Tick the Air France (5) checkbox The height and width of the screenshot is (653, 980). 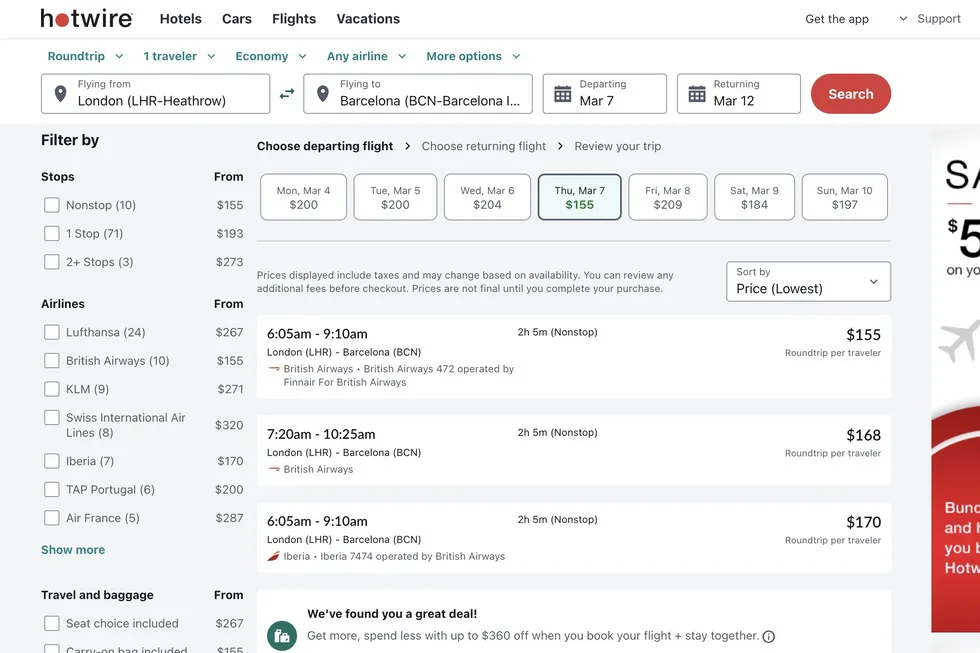[x=52, y=518]
